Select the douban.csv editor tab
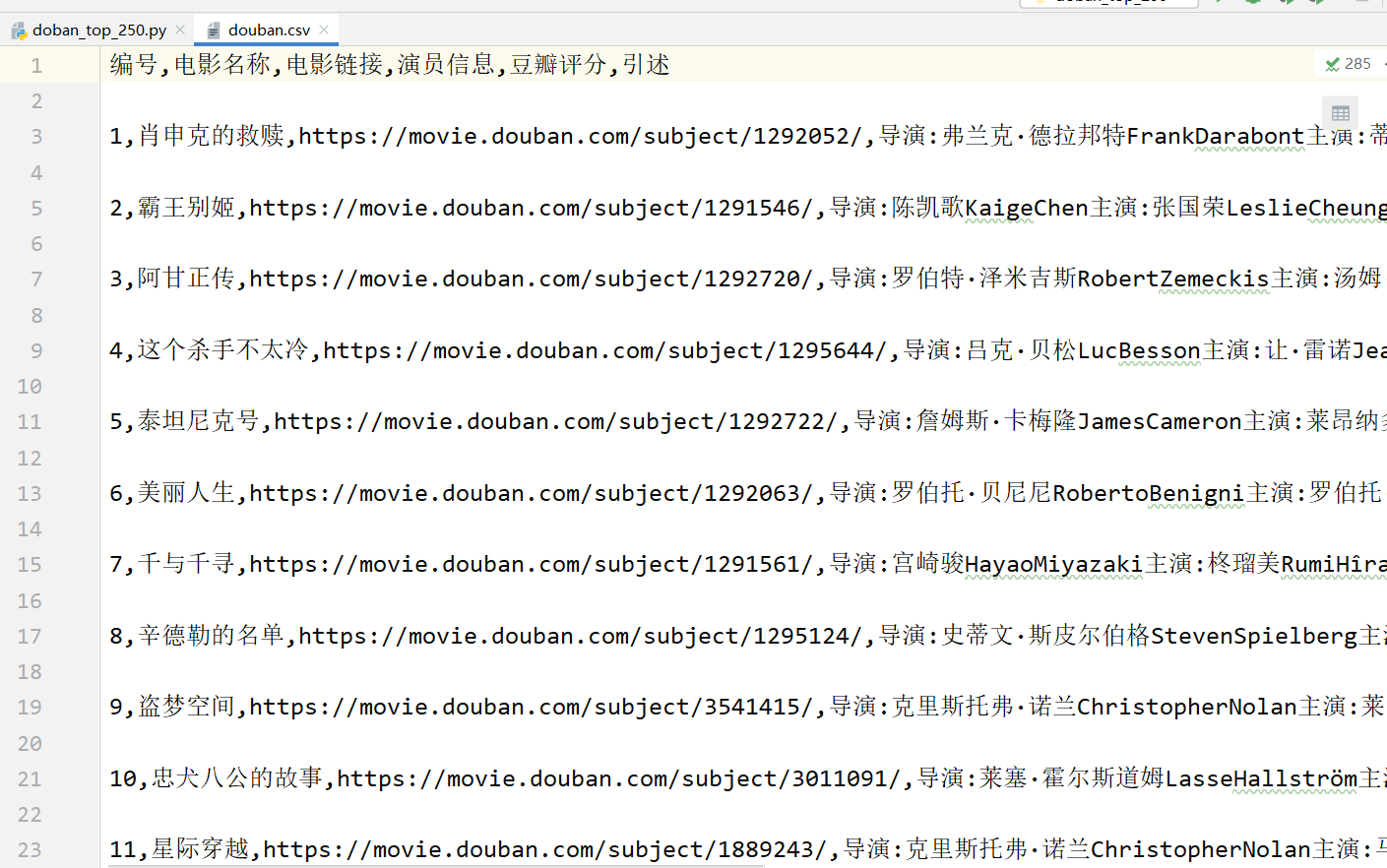1387x868 pixels. click(x=269, y=31)
